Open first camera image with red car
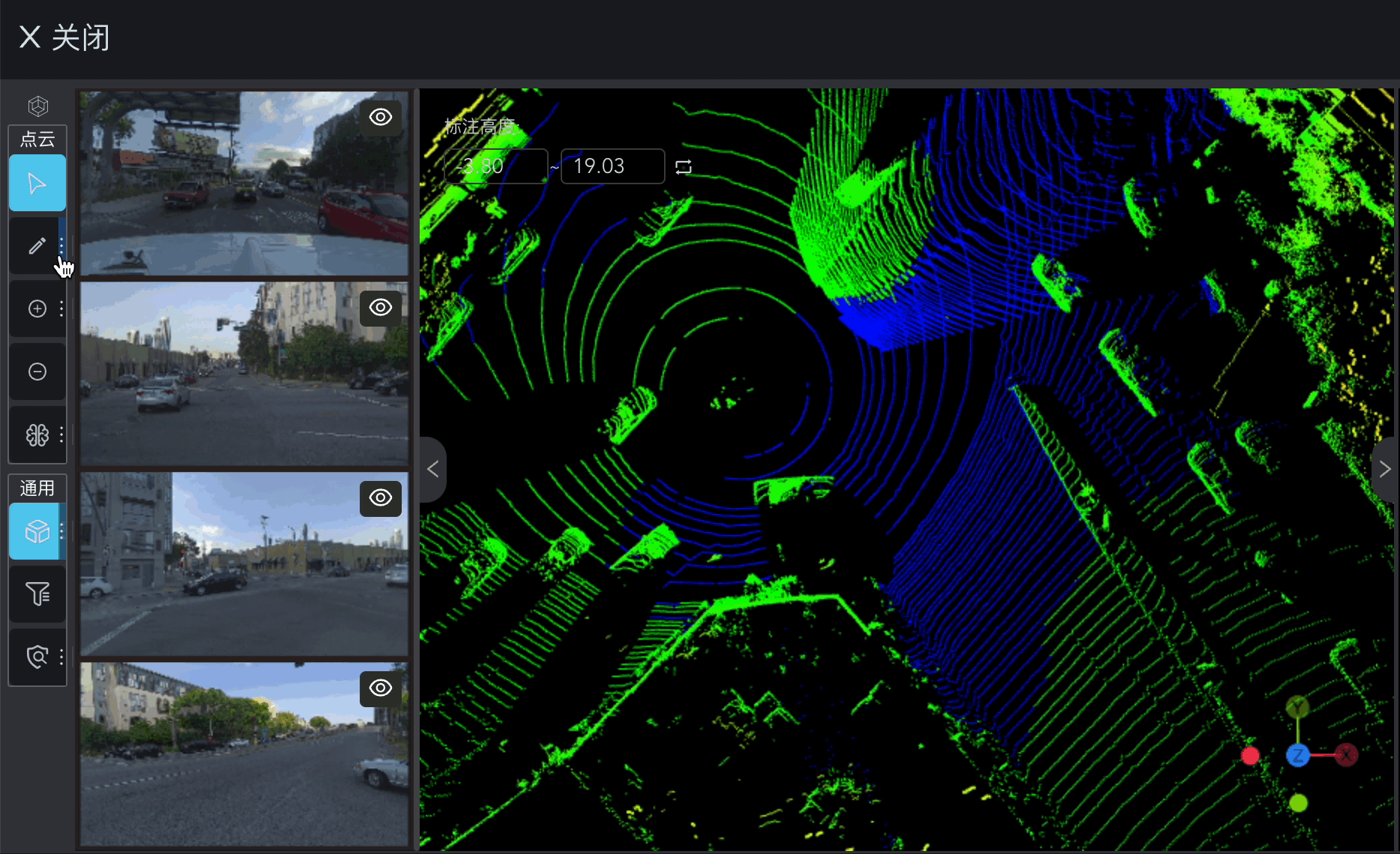Screen dimensions: 1400x854 (x=244, y=184)
